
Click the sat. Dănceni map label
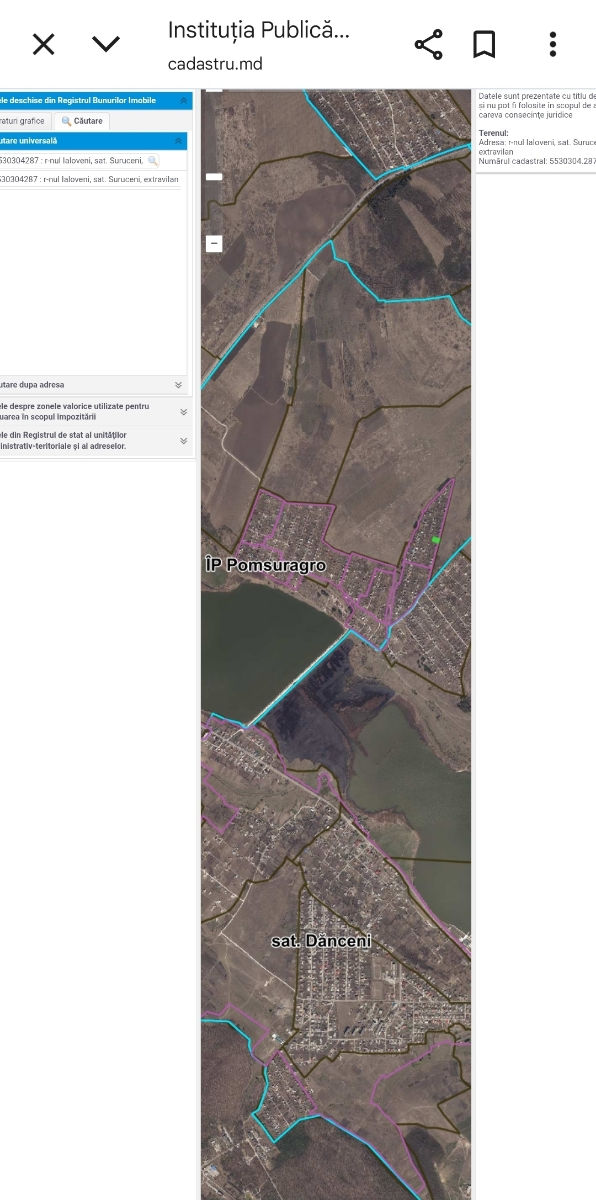point(321,941)
